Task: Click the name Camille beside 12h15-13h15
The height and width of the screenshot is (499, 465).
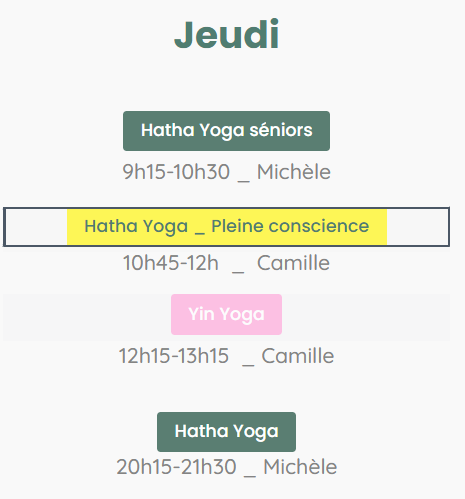Action: (298, 356)
